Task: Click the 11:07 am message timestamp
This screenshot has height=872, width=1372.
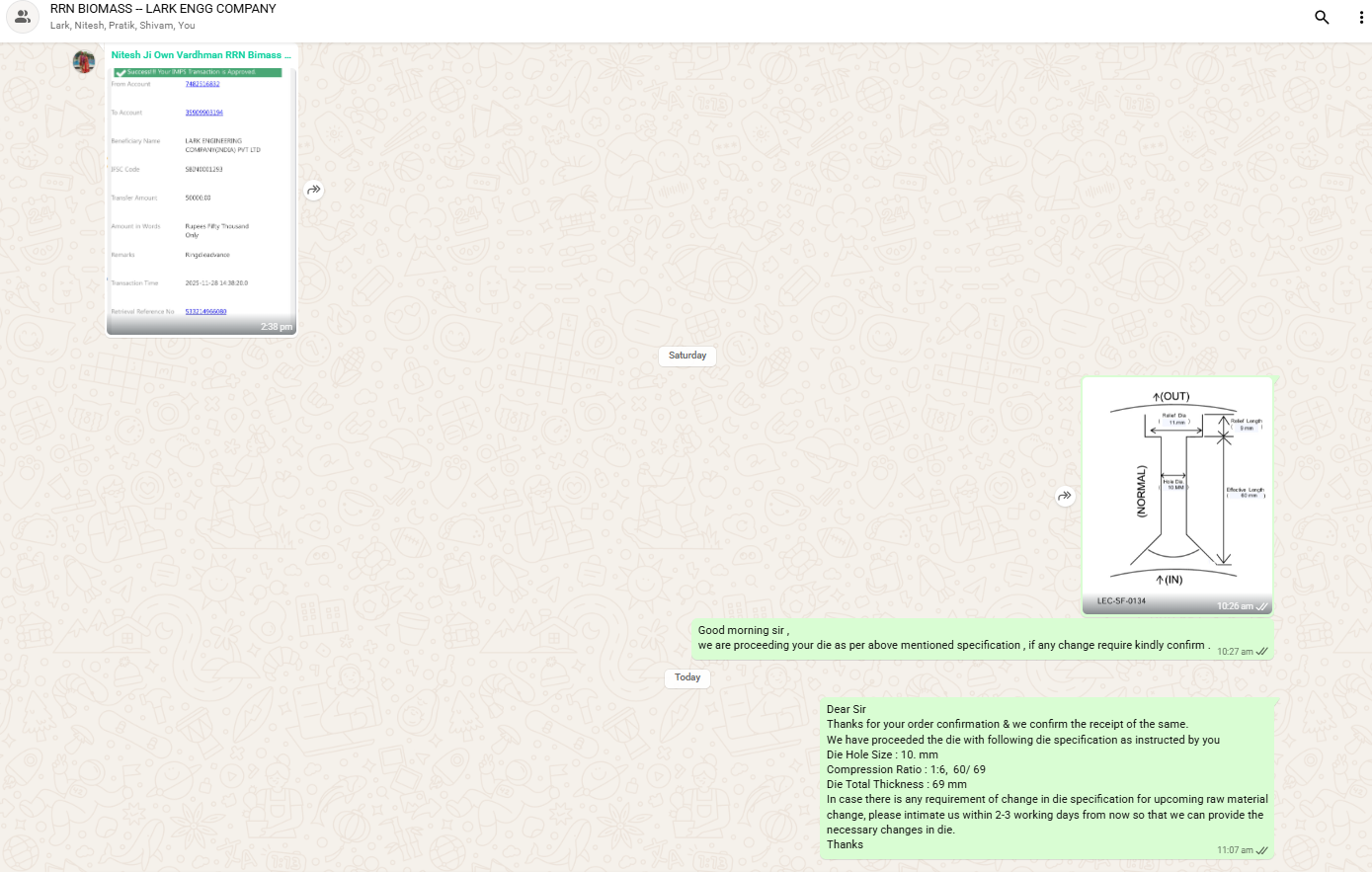Action: tap(1234, 850)
